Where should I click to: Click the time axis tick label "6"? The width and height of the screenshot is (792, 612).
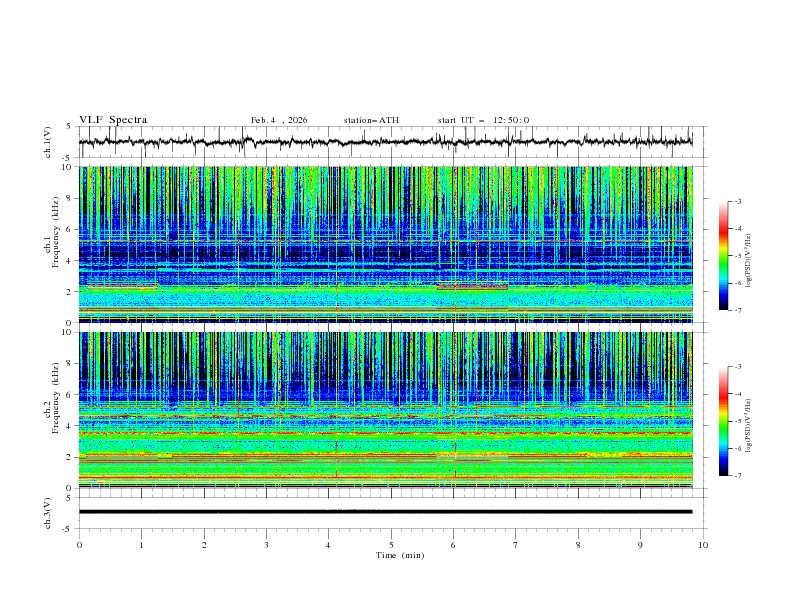click(x=453, y=545)
